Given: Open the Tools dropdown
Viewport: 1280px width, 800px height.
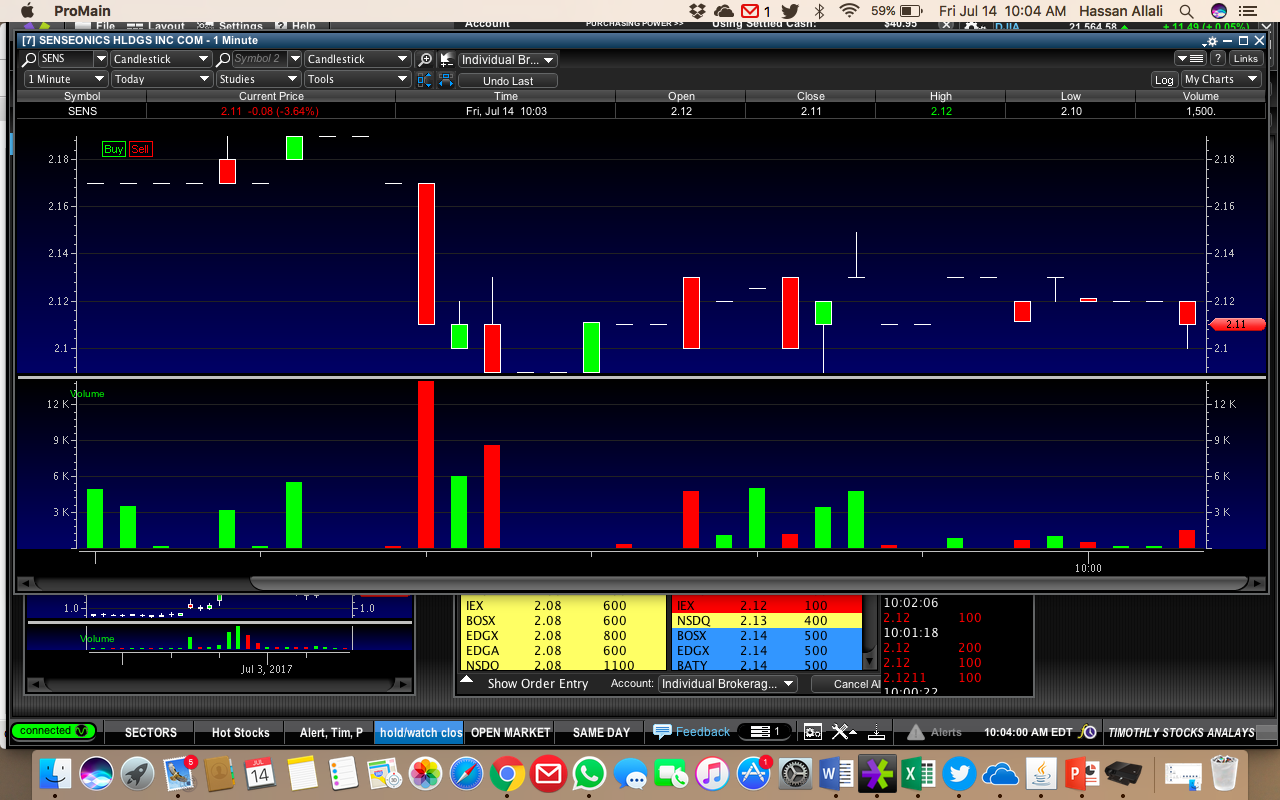Looking at the screenshot, I should pyautogui.click(x=357, y=79).
